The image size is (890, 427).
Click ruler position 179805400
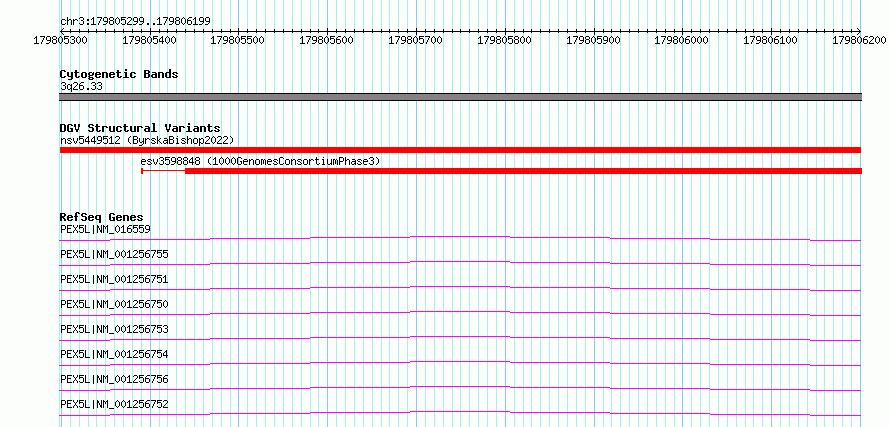149,40
